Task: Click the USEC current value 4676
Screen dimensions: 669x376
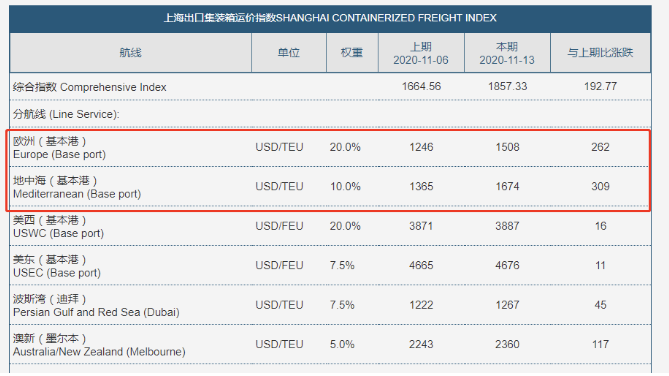Action: (x=507, y=265)
